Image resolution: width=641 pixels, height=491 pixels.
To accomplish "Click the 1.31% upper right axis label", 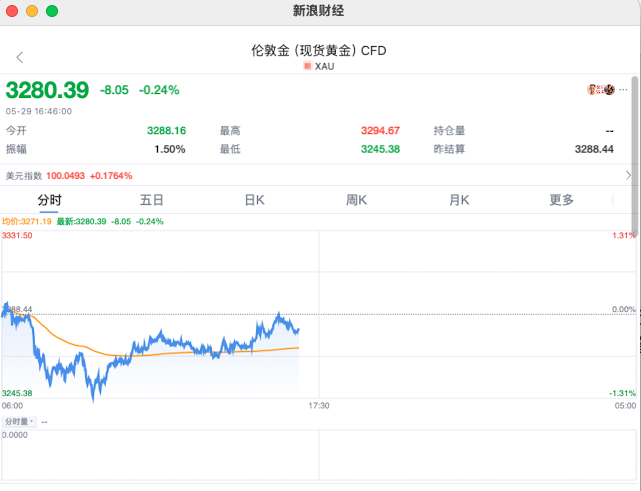I will [x=624, y=235].
